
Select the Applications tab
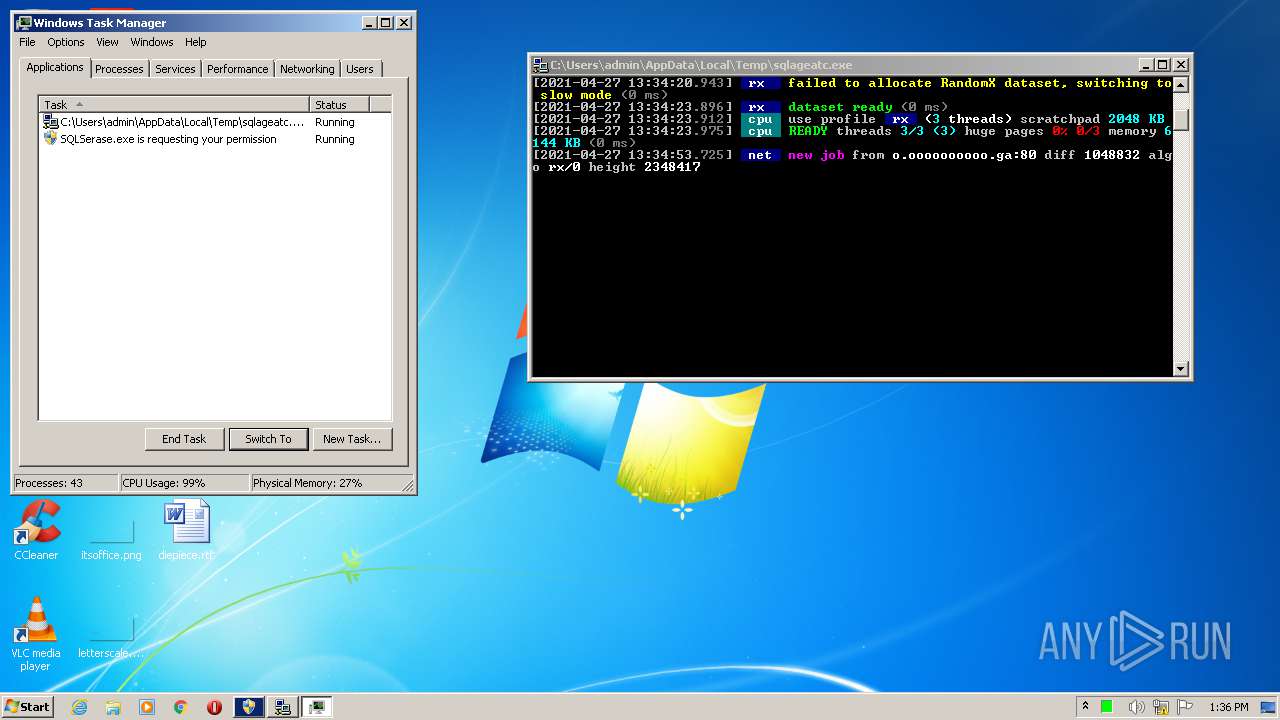(x=55, y=67)
